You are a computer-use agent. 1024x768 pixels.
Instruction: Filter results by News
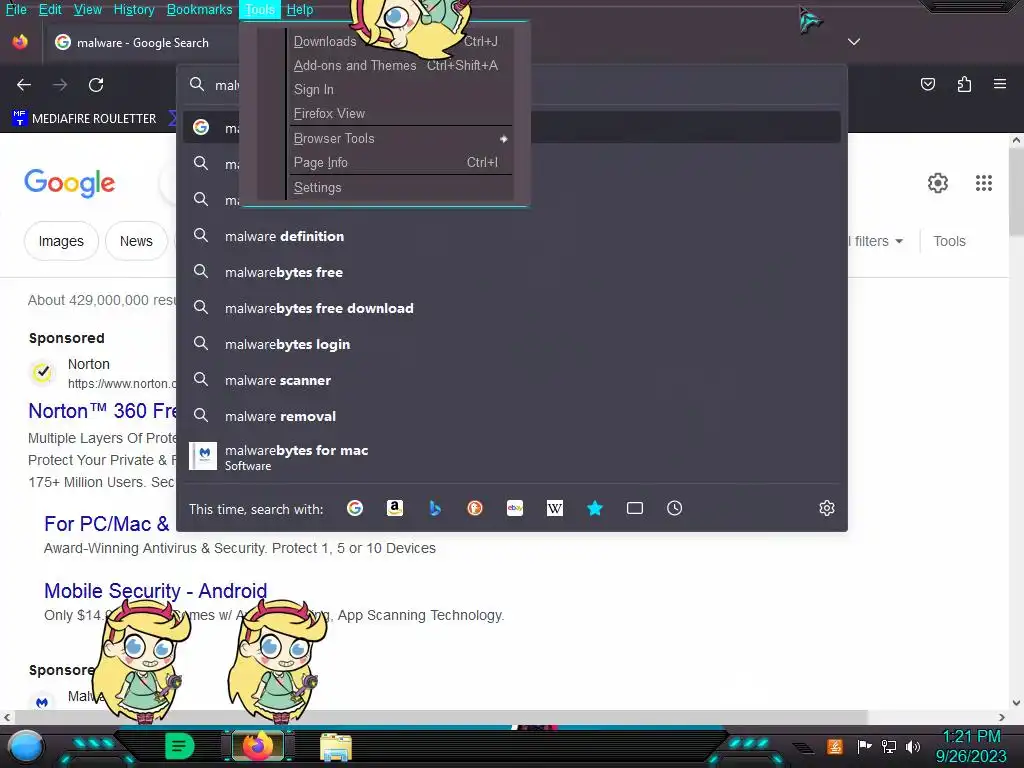click(136, 241)
